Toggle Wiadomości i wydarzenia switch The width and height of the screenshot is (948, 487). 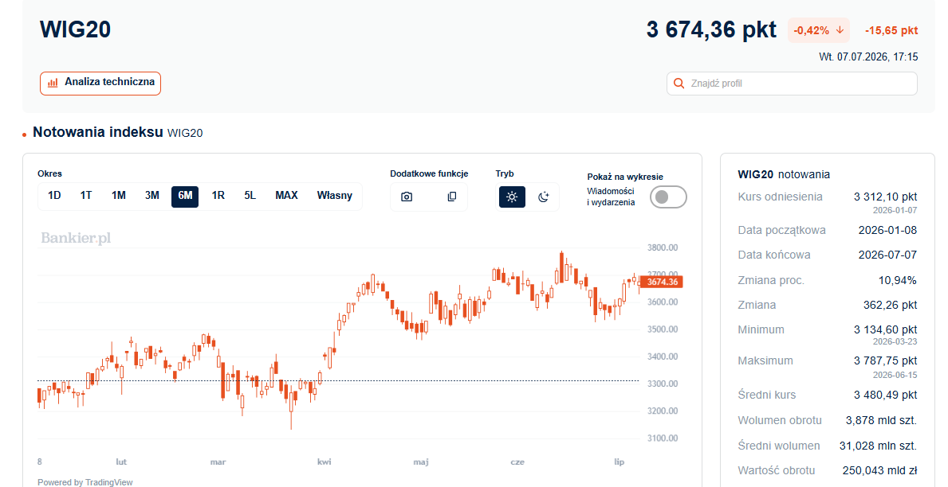pyautogui.click(x=668, y=197)
